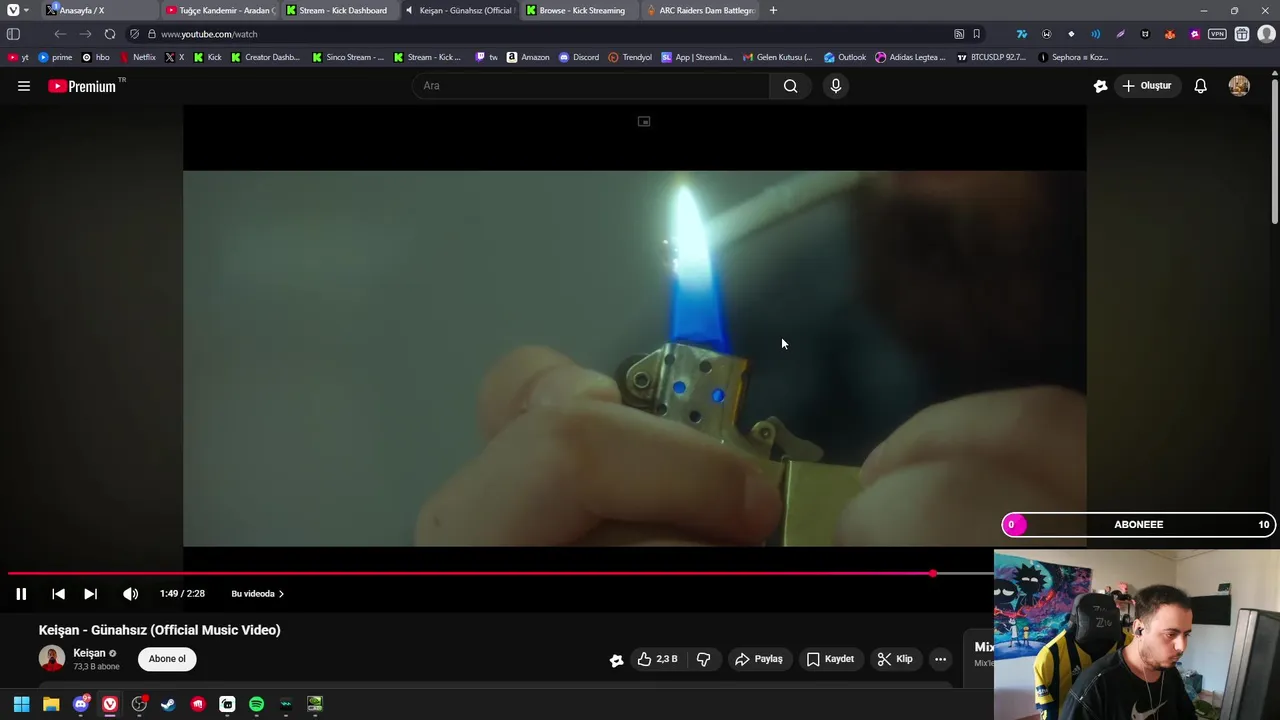Open the 'Gelen Kutusu' Gmail bookmark

click(777, 57)
